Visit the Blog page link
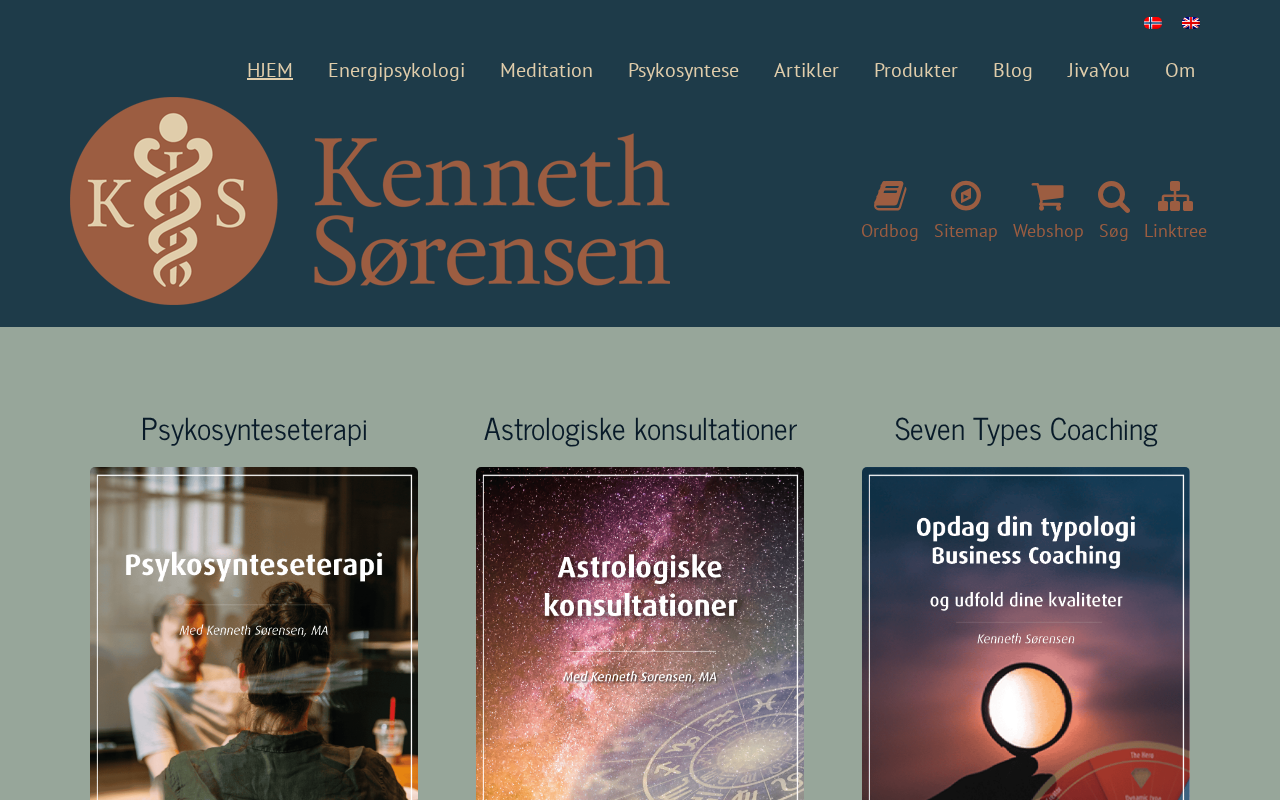The width and height of the screenshot is (1280, 800). [1012, 70]
